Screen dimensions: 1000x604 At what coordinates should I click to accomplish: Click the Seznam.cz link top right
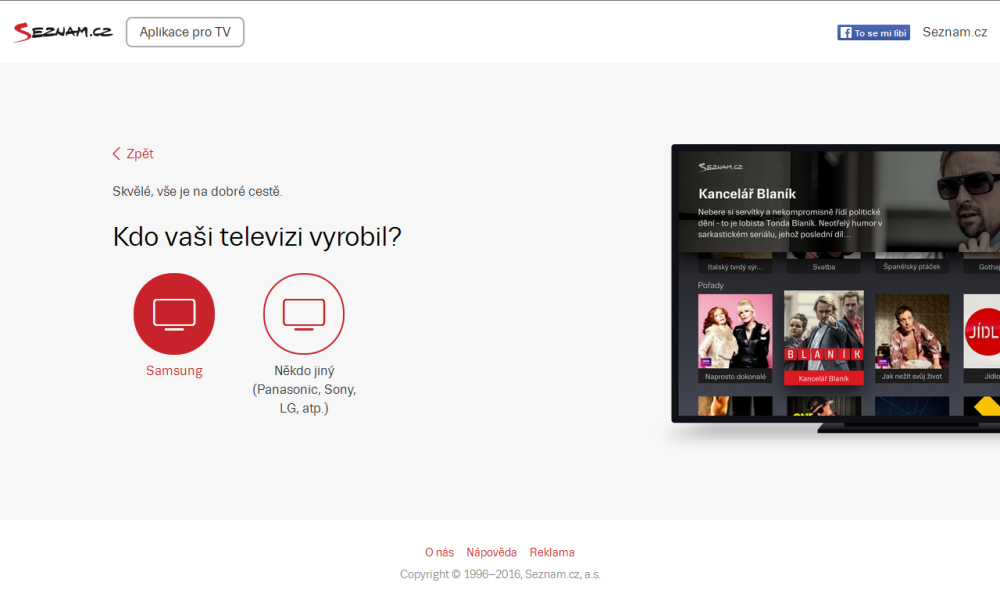pyautogui.click(x=955, y=31)
